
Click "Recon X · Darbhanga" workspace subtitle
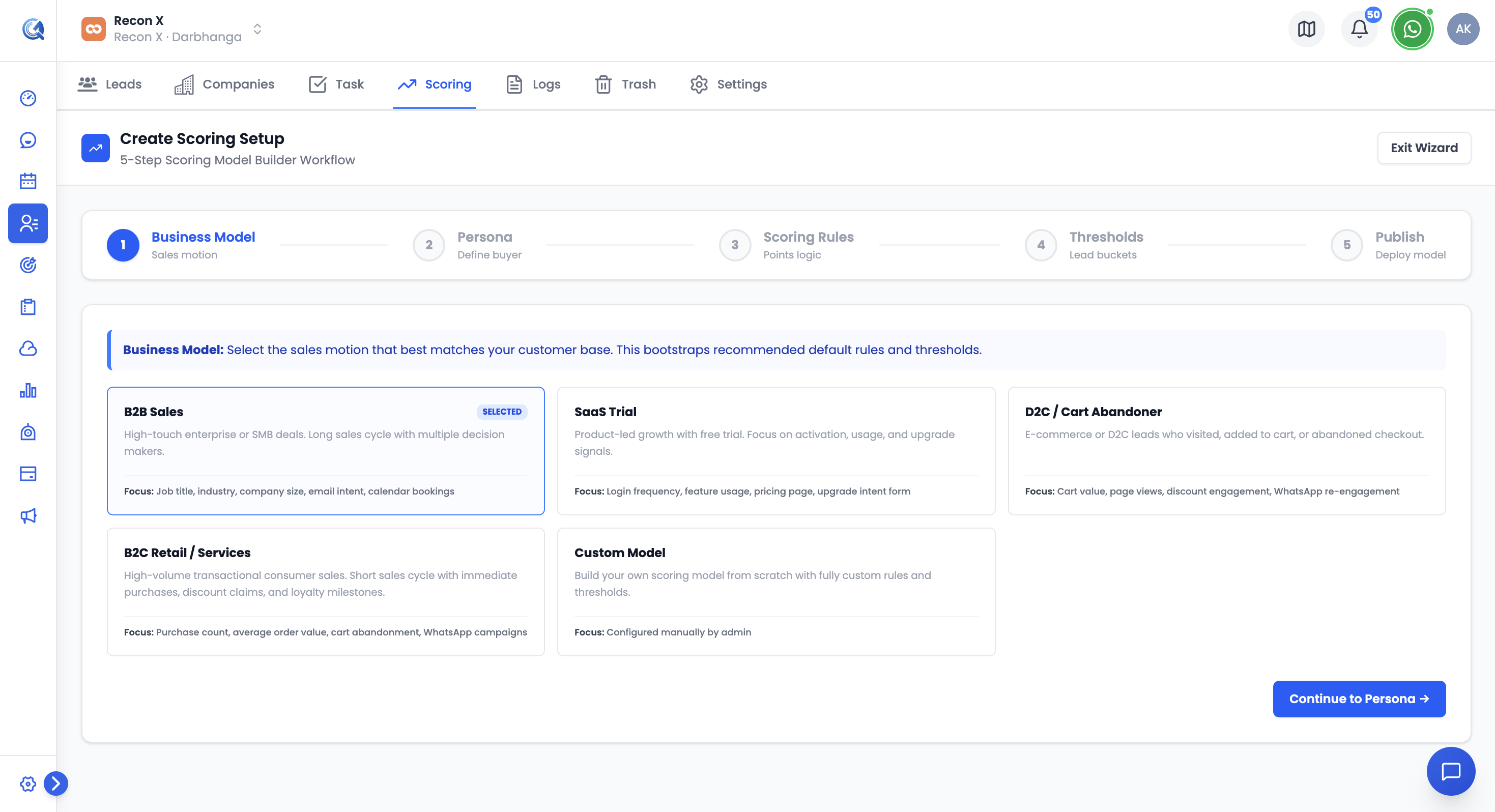coord(178,37)
